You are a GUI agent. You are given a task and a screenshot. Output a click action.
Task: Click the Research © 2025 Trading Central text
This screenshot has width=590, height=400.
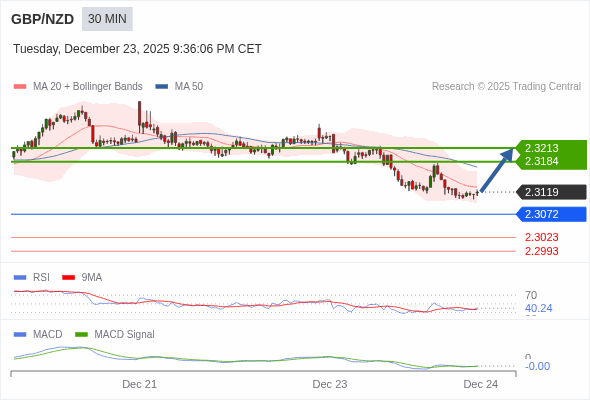(x=506, y=87)
